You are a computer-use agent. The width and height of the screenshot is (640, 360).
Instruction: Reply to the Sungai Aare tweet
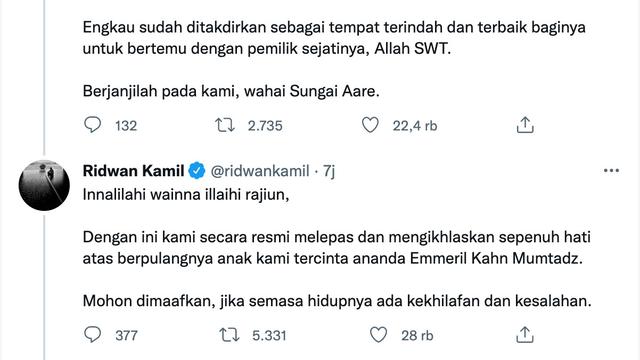[93, 125]
